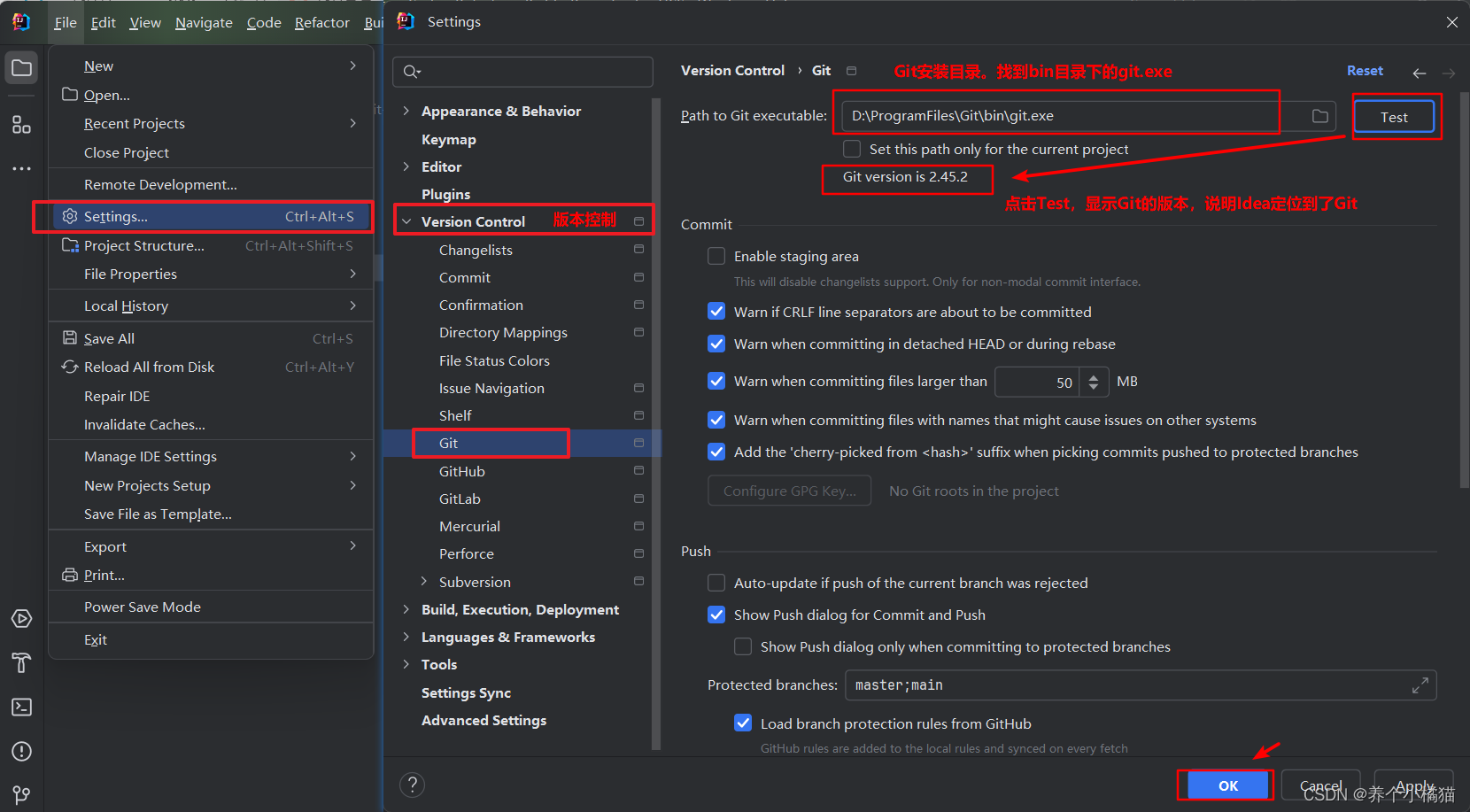Click the IntelliJ IDEA logo in the main window

pos(21,22)
